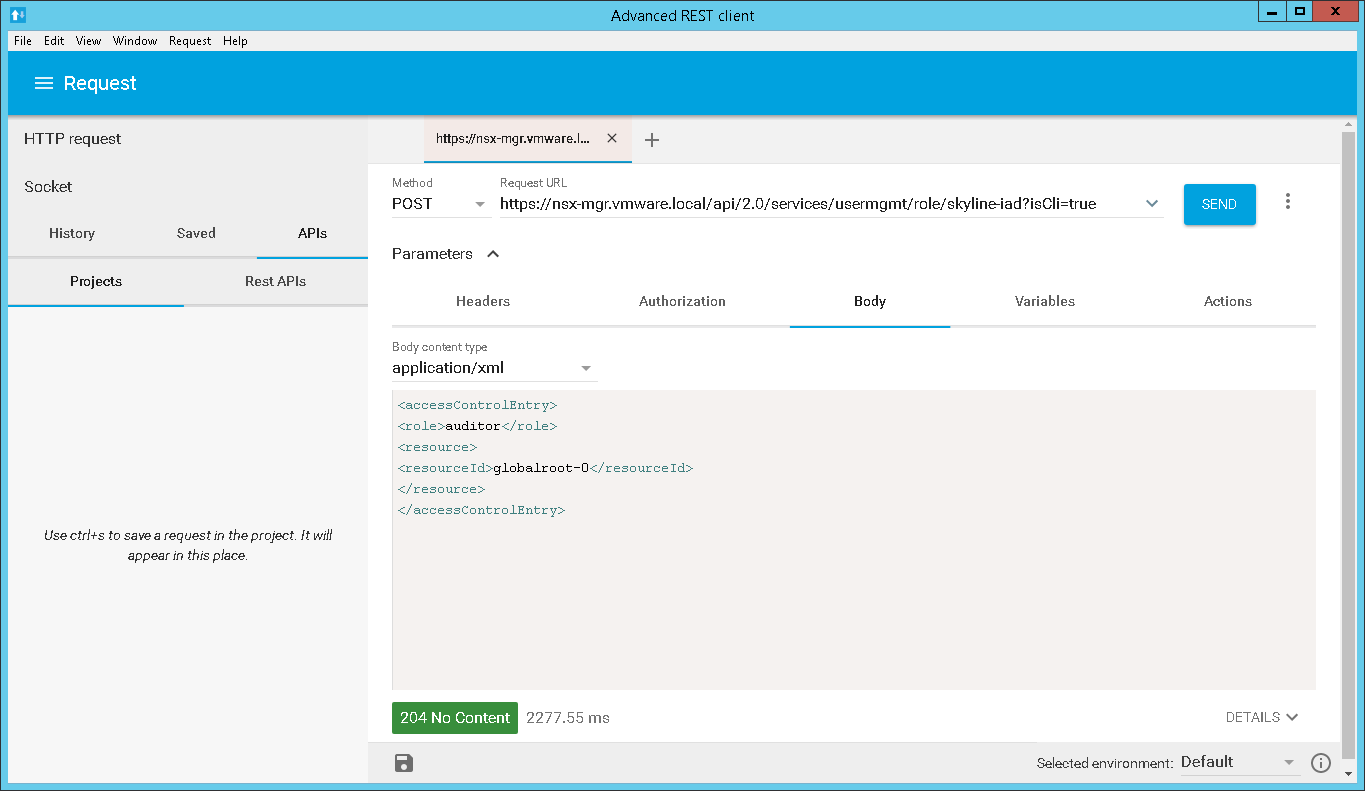Image resolution: width=1365 pixels, height=791 pixels.
Task: Switch to Rest APIs sub-tab
Action: click(276, 281)
